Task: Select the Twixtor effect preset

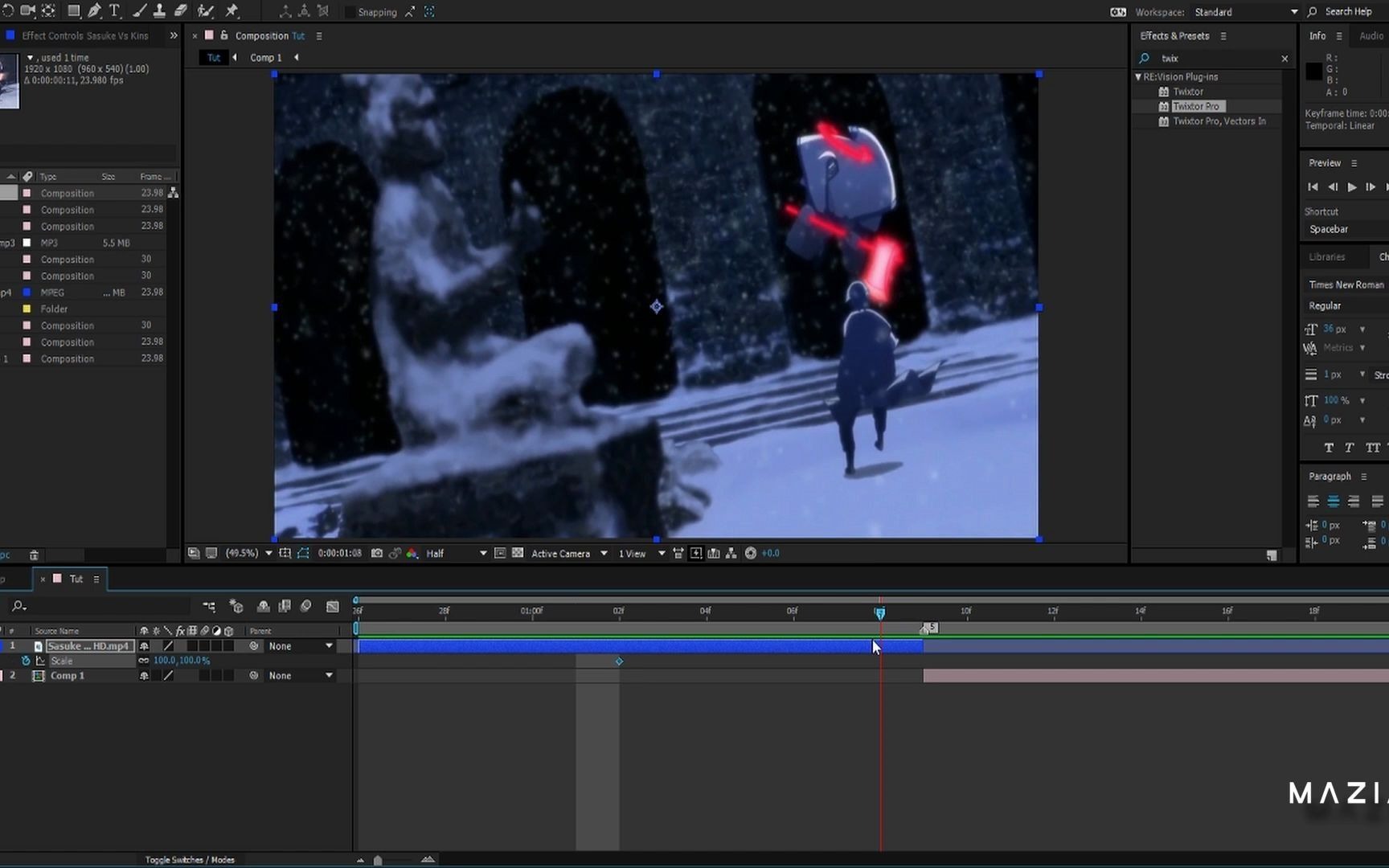Action: [x=1187, y=92]
